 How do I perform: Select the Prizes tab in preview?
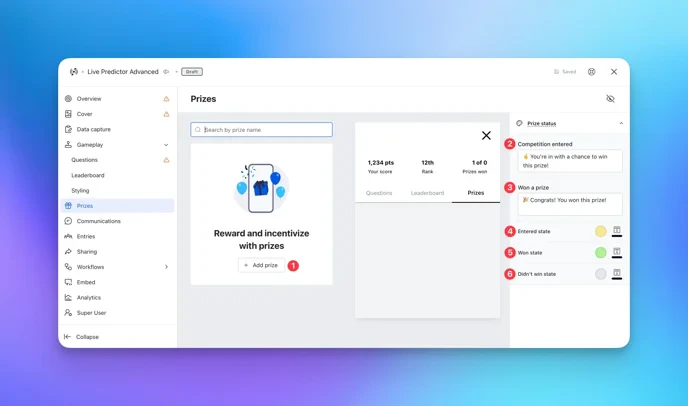[476, 193]
